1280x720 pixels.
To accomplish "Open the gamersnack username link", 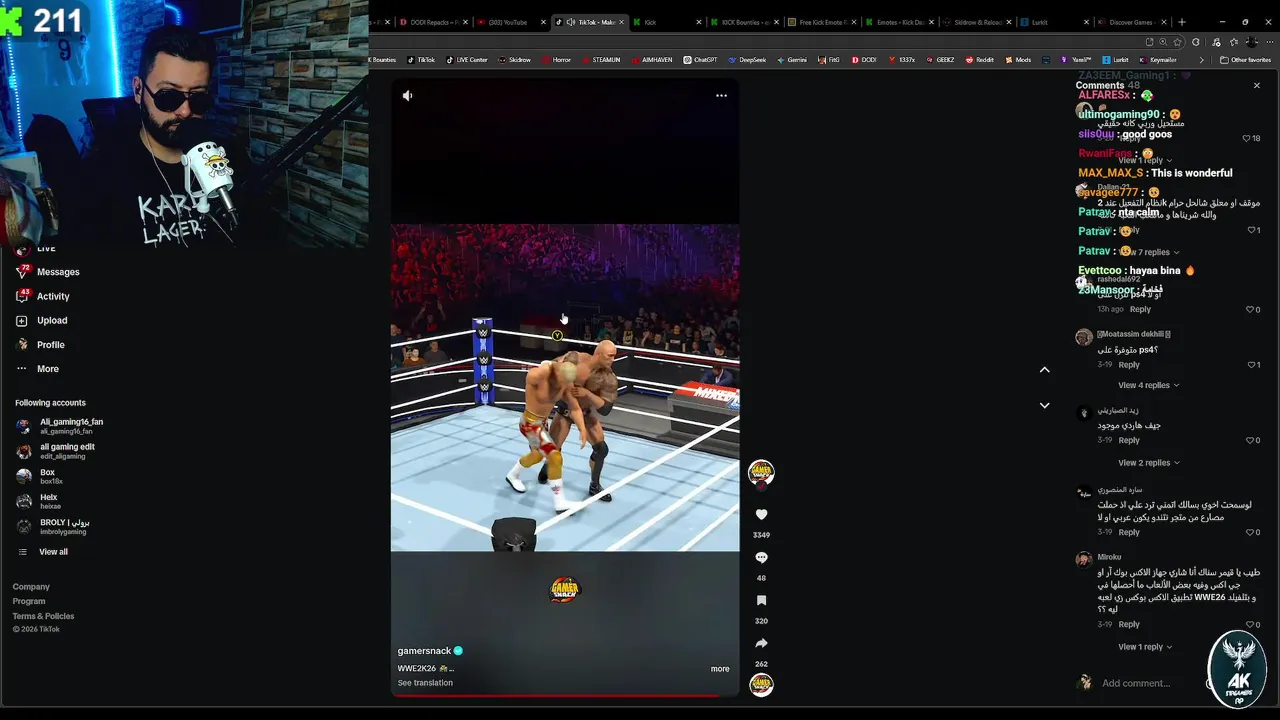I will click(425, 651).
